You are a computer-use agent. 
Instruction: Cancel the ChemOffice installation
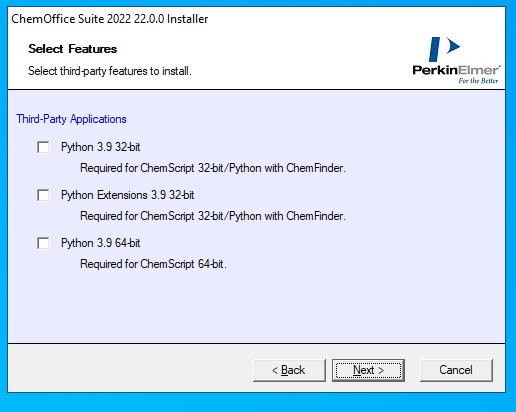(456, 370)
